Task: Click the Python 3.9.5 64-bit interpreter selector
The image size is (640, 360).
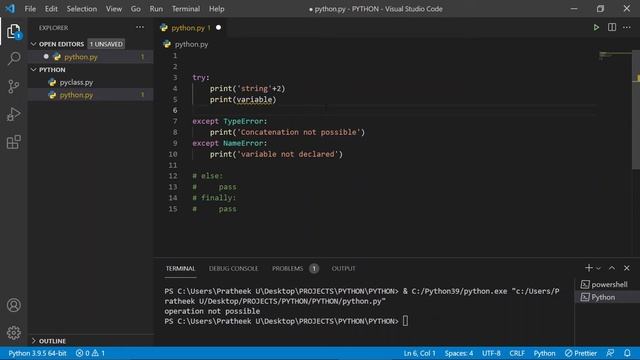Action: coord(37,353)
